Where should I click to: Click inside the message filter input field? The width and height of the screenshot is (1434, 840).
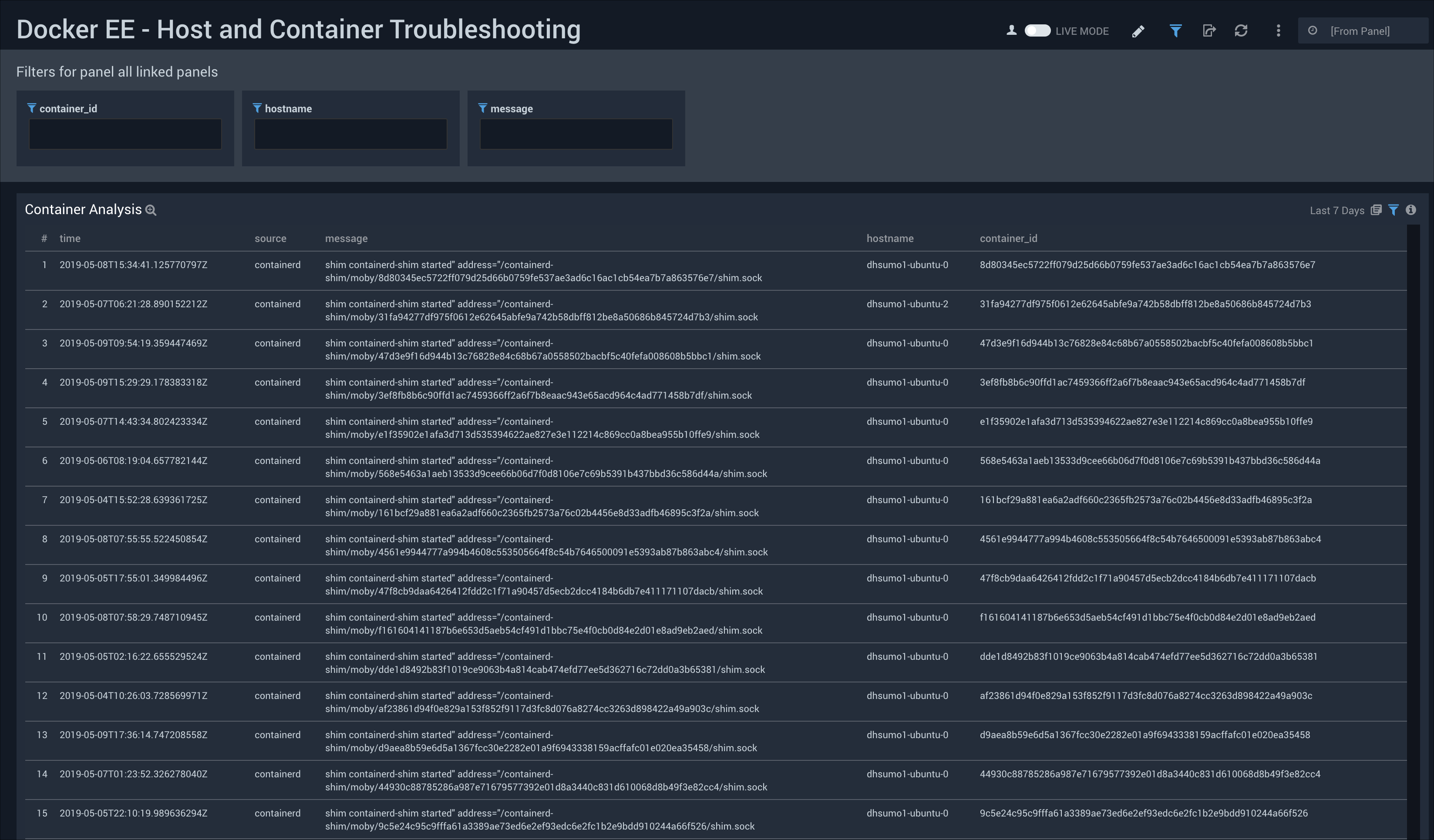576,134
